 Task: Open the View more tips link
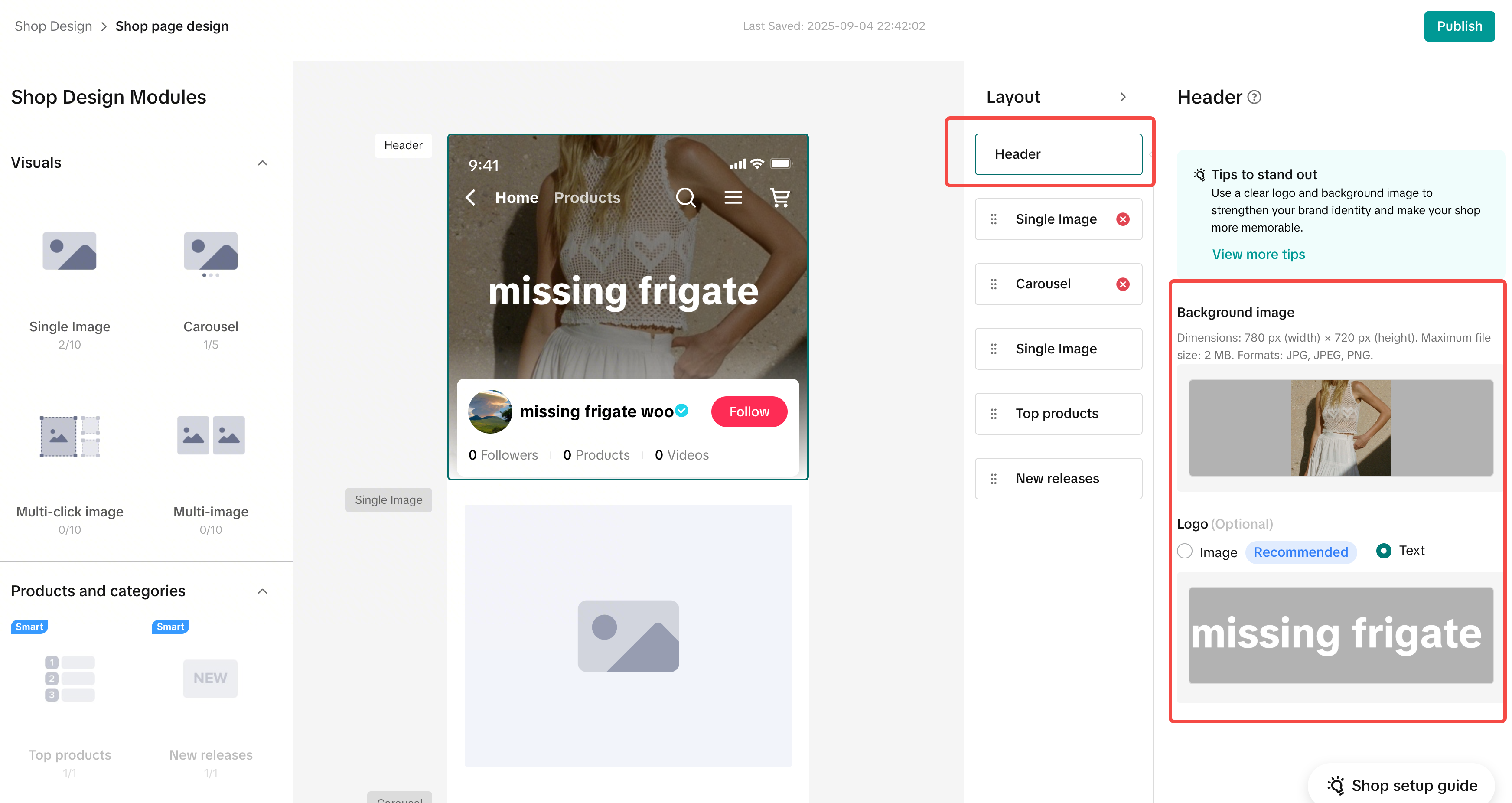[x=1258, y=254]
